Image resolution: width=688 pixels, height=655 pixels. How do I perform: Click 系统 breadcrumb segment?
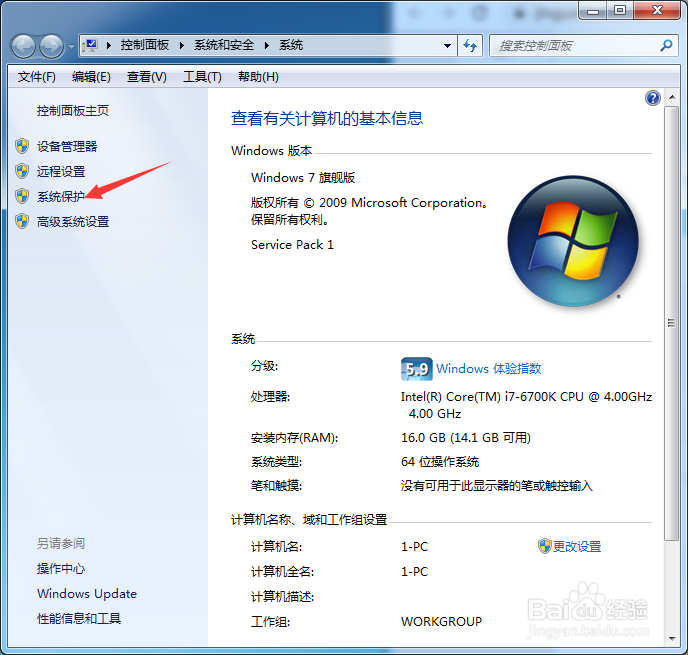[x=291, y=45]
